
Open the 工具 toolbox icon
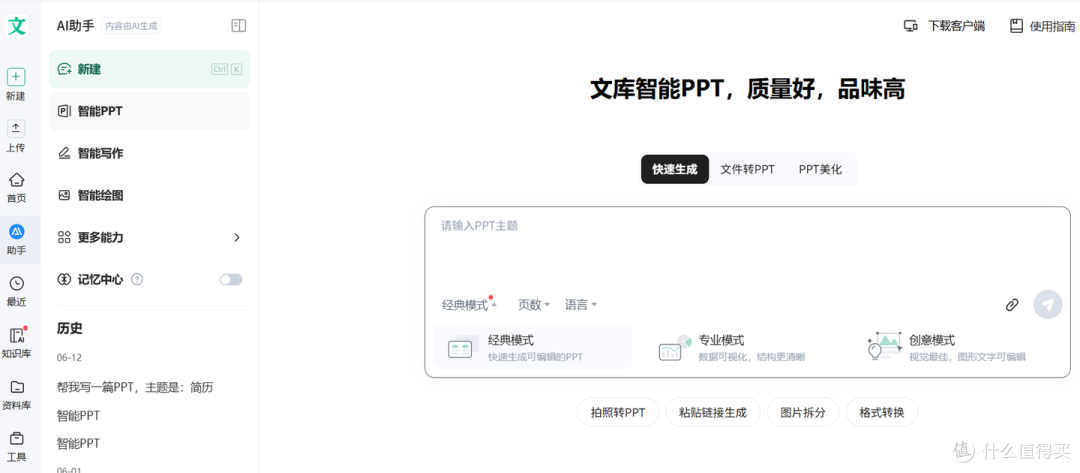[17, 439]
